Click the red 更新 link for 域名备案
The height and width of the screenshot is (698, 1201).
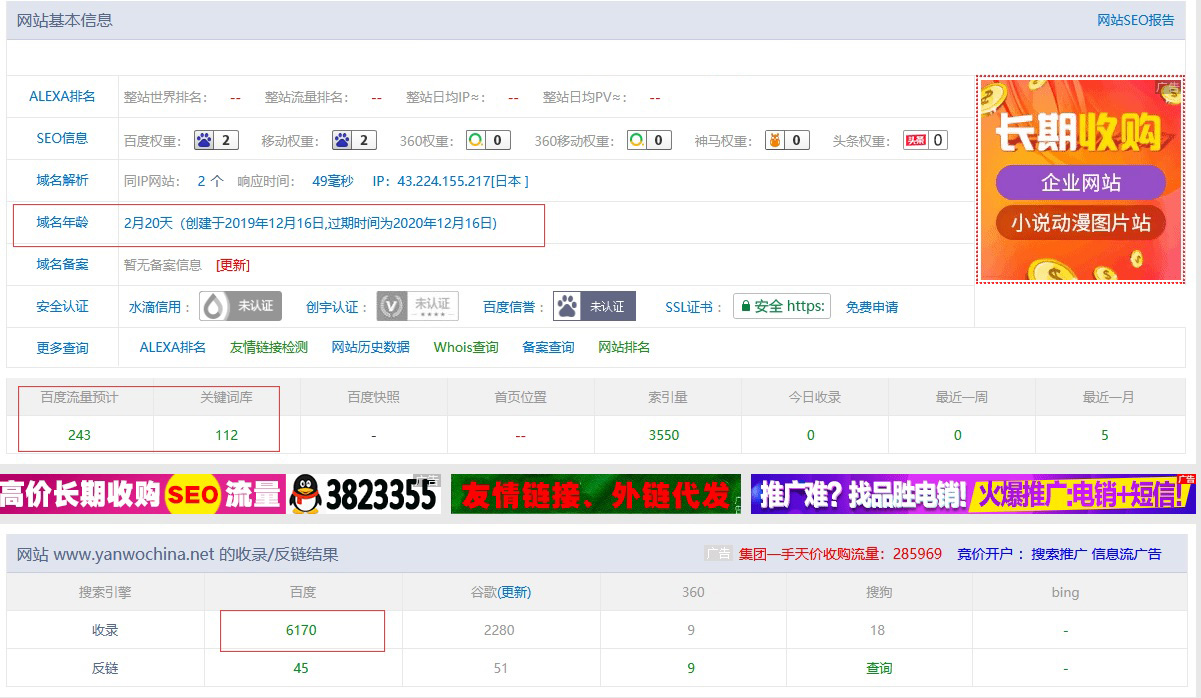coord(233,265)
